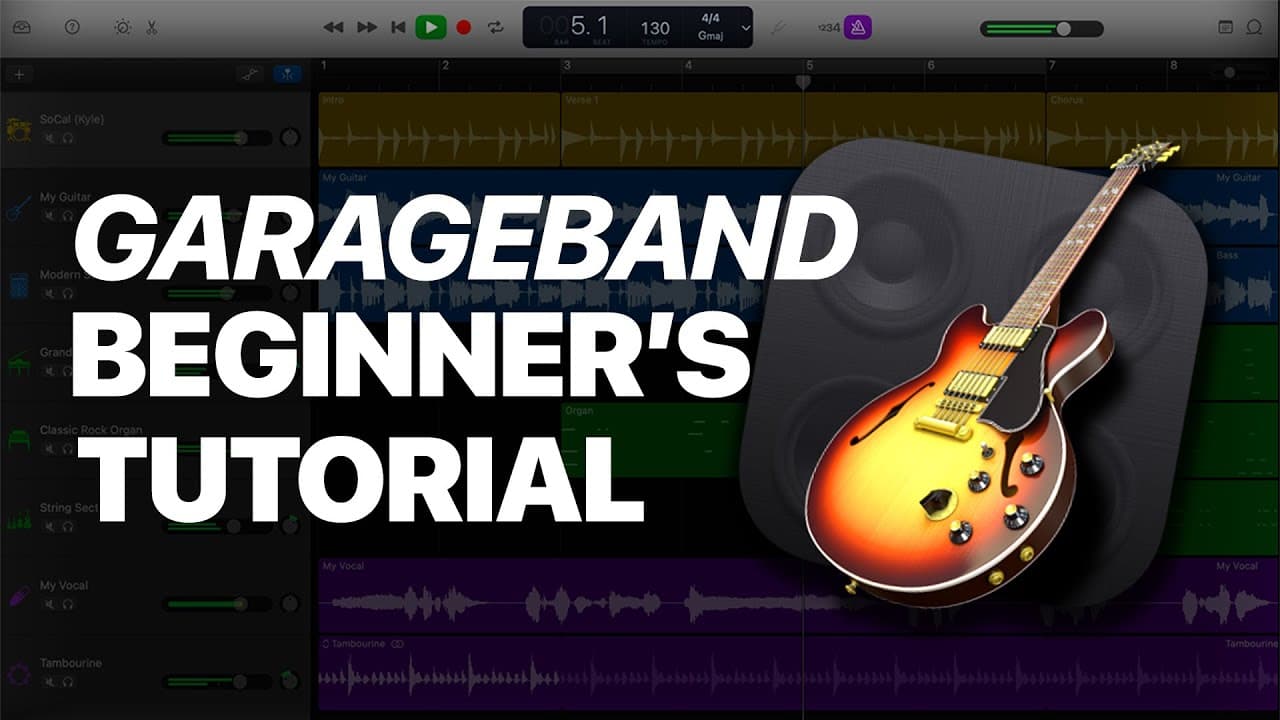The width and height of the screenshot is (1280, 720).
Task: Select the SoCal (Kyle) track name
Action: [x=72, y=119]
